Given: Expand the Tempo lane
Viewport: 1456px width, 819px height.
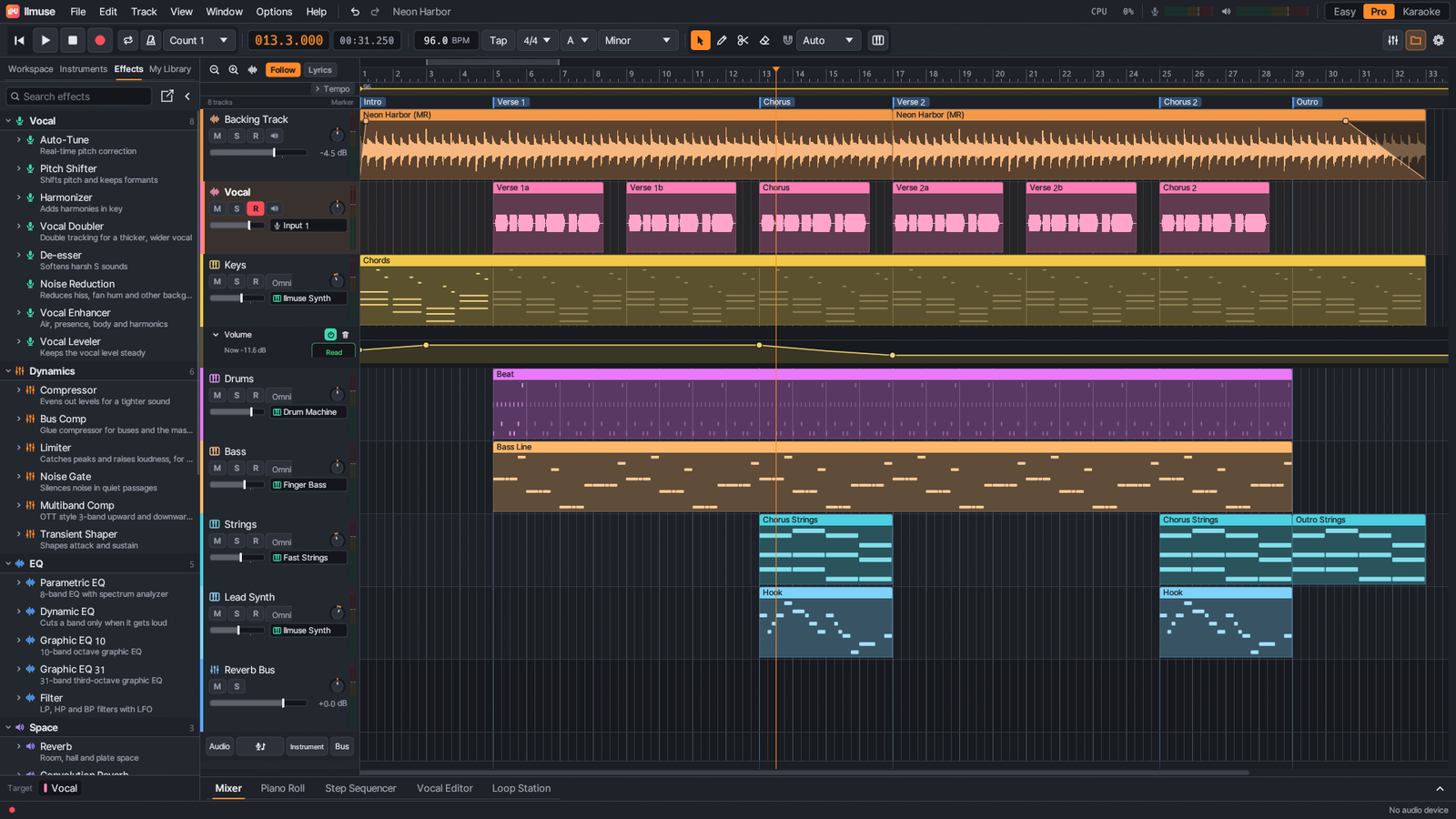Looking at the screenshot, I should (332, 89).
